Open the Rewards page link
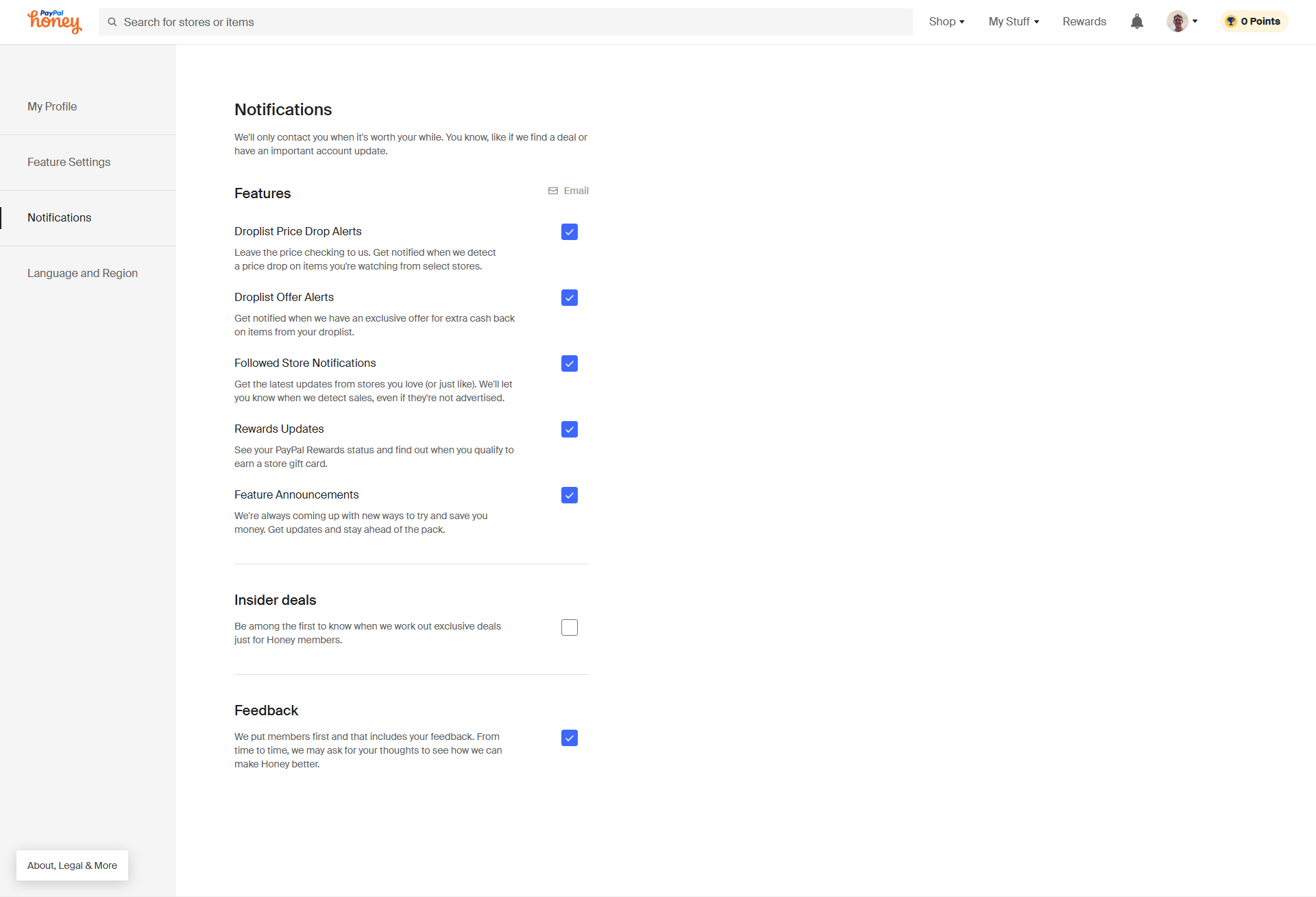The width and height of the screenshot is (1316, 897). point(1084,22)
